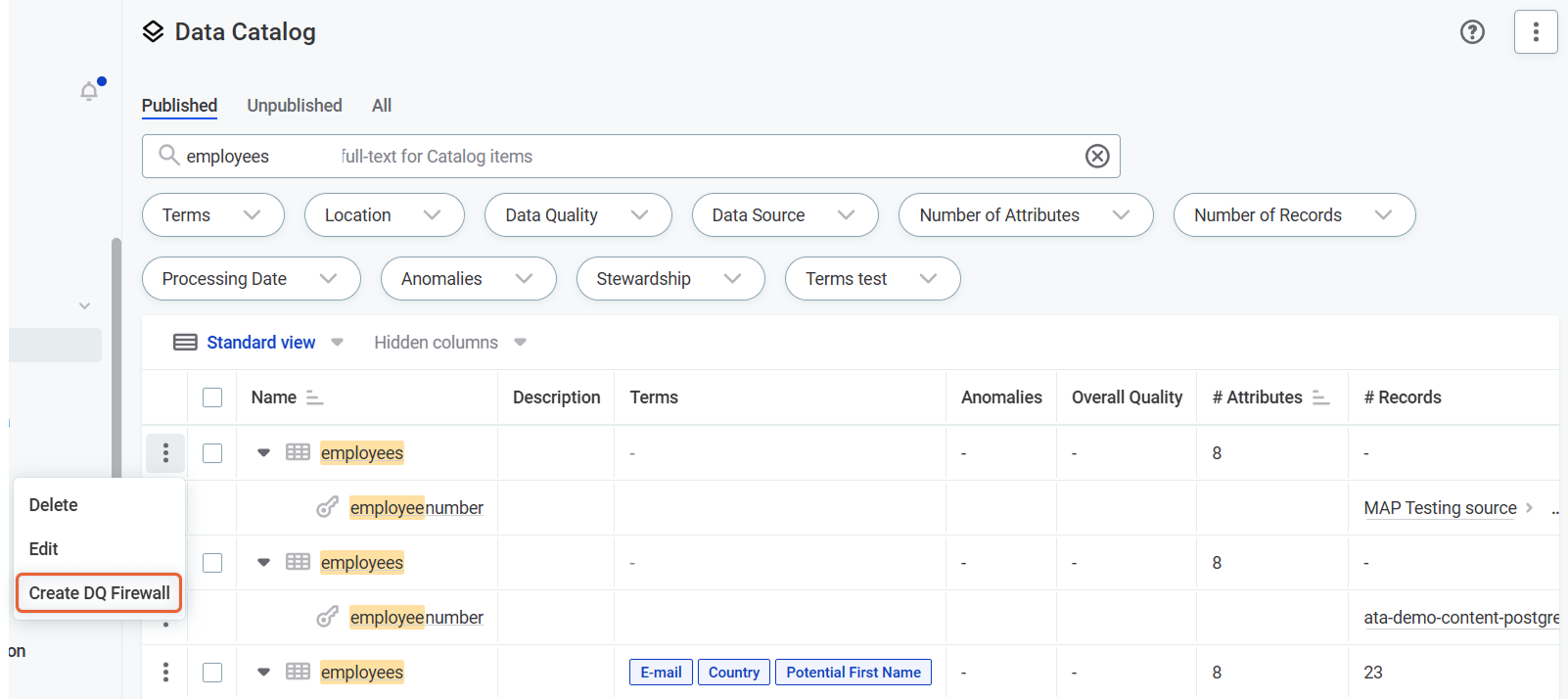1568x699 pixels.
Task: Click the Terms column header
Action: point(654,397)
